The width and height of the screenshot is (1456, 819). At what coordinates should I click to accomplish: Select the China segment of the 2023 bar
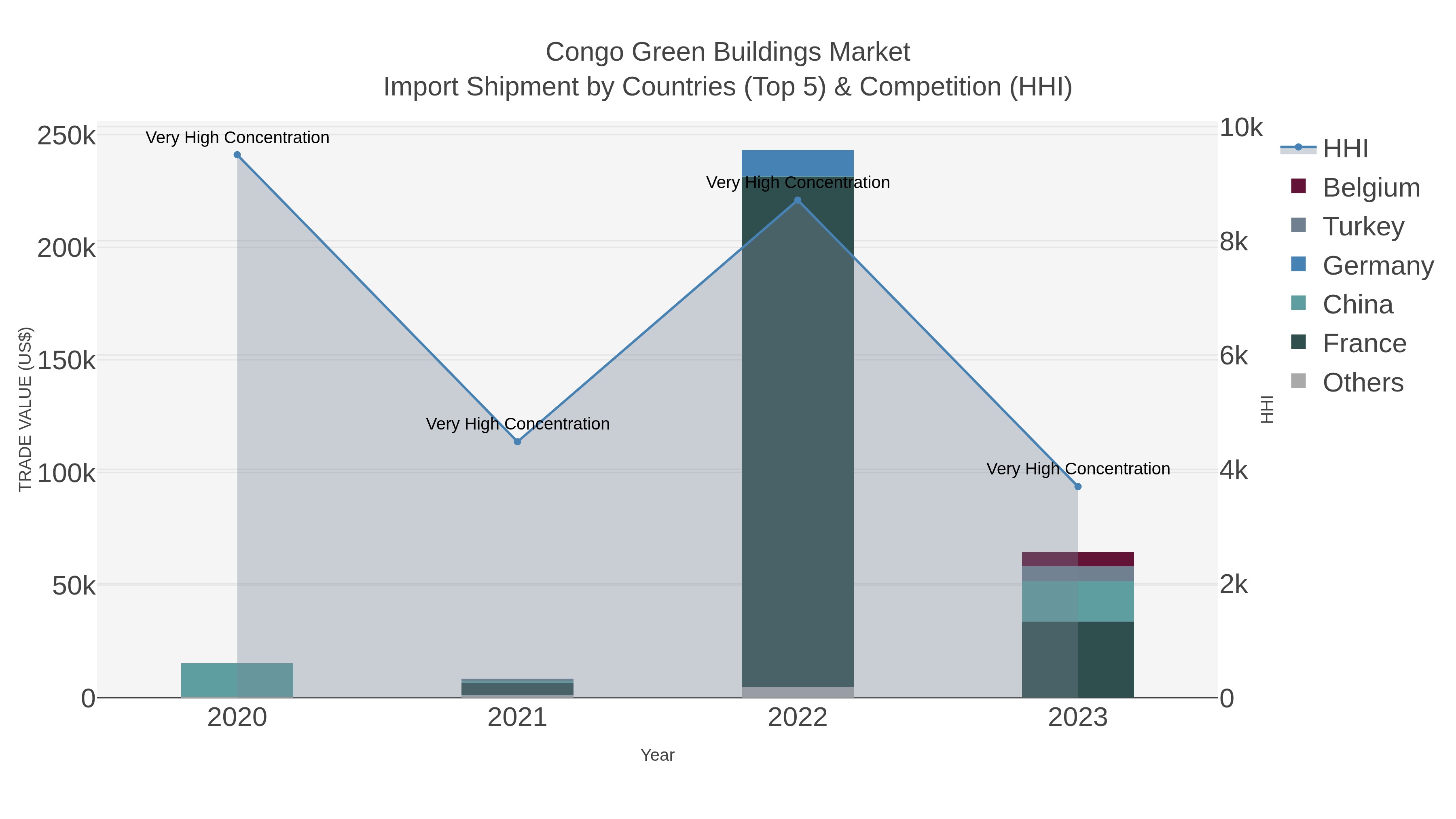click(x=1078, y=601)
